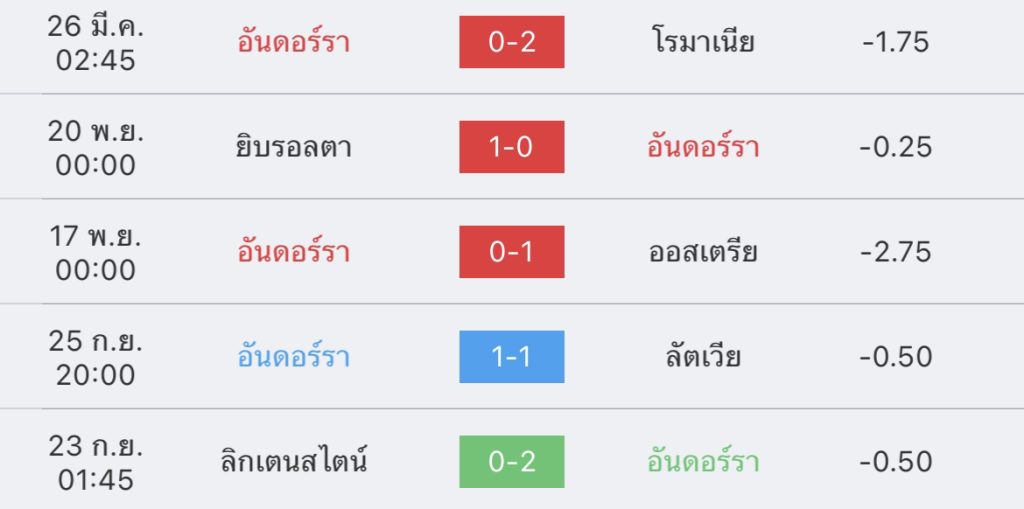Click the 25 ก.ย. 20:00 match date
This screenshot has width=1024, height=509.
[95, 358]
